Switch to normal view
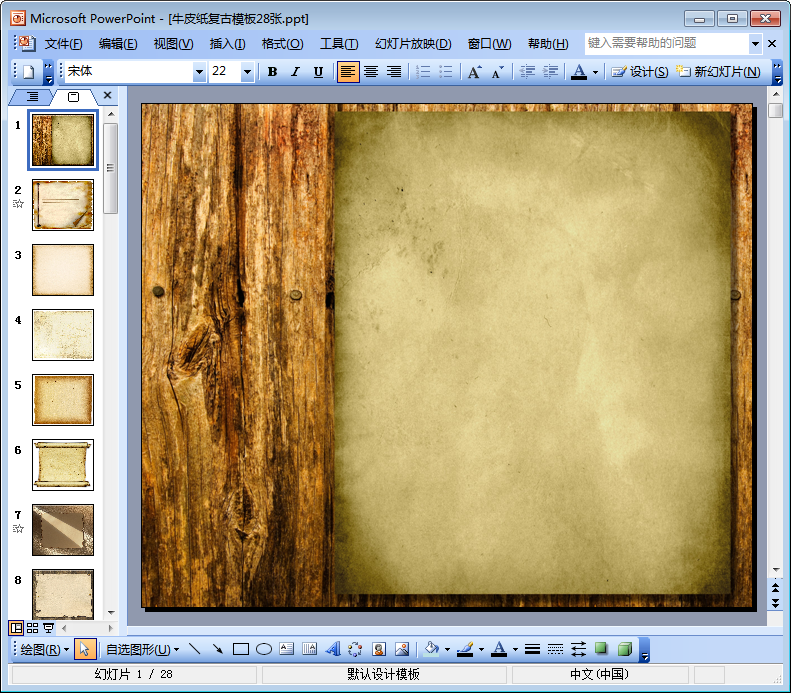The width and height of the screenshot is (791, 693). click(x=16, y=628)
